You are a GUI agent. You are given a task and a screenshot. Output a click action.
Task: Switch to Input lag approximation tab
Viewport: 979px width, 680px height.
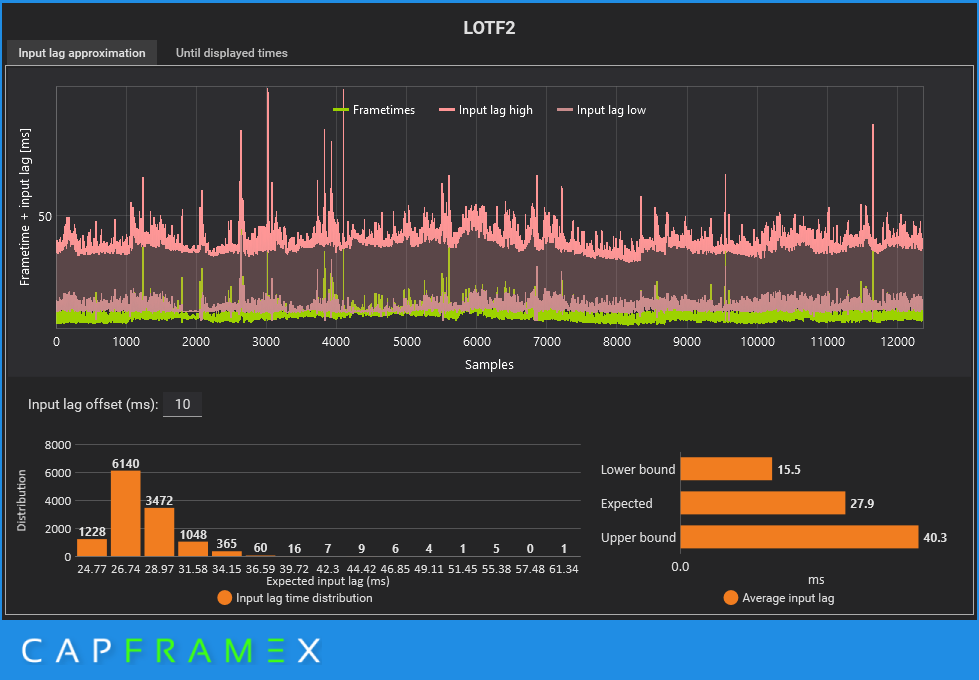pos(82,53)
